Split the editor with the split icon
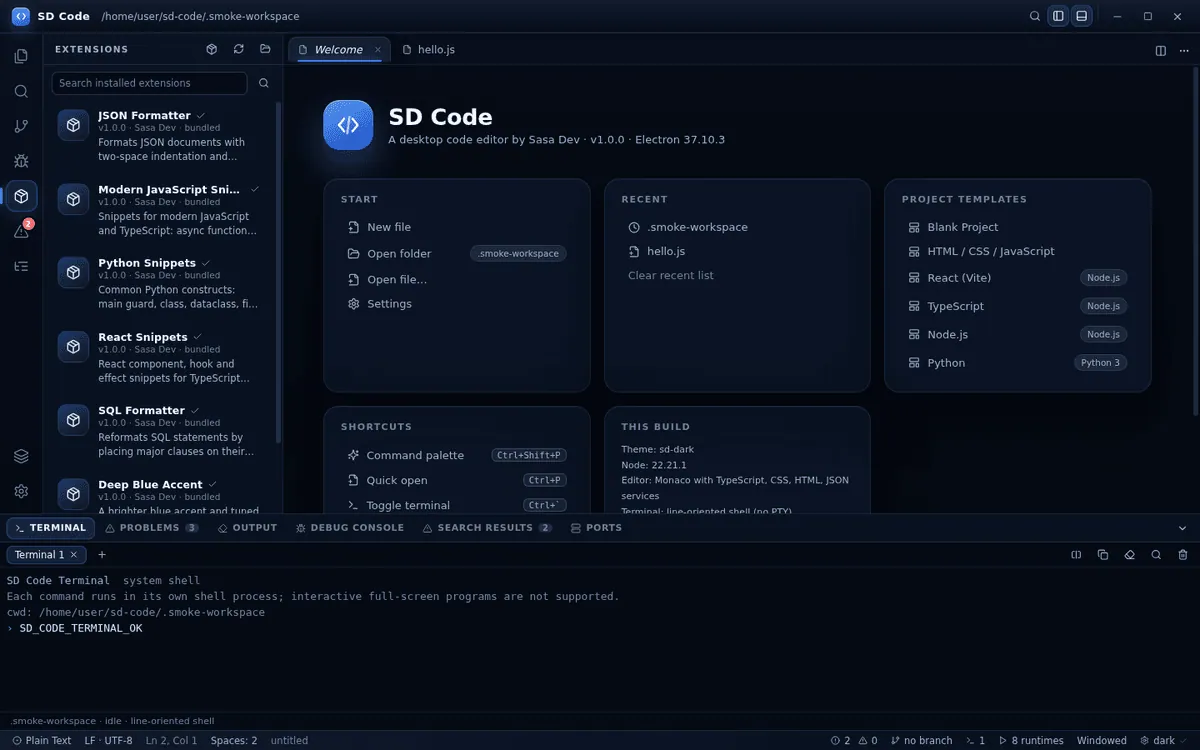 1161,50
